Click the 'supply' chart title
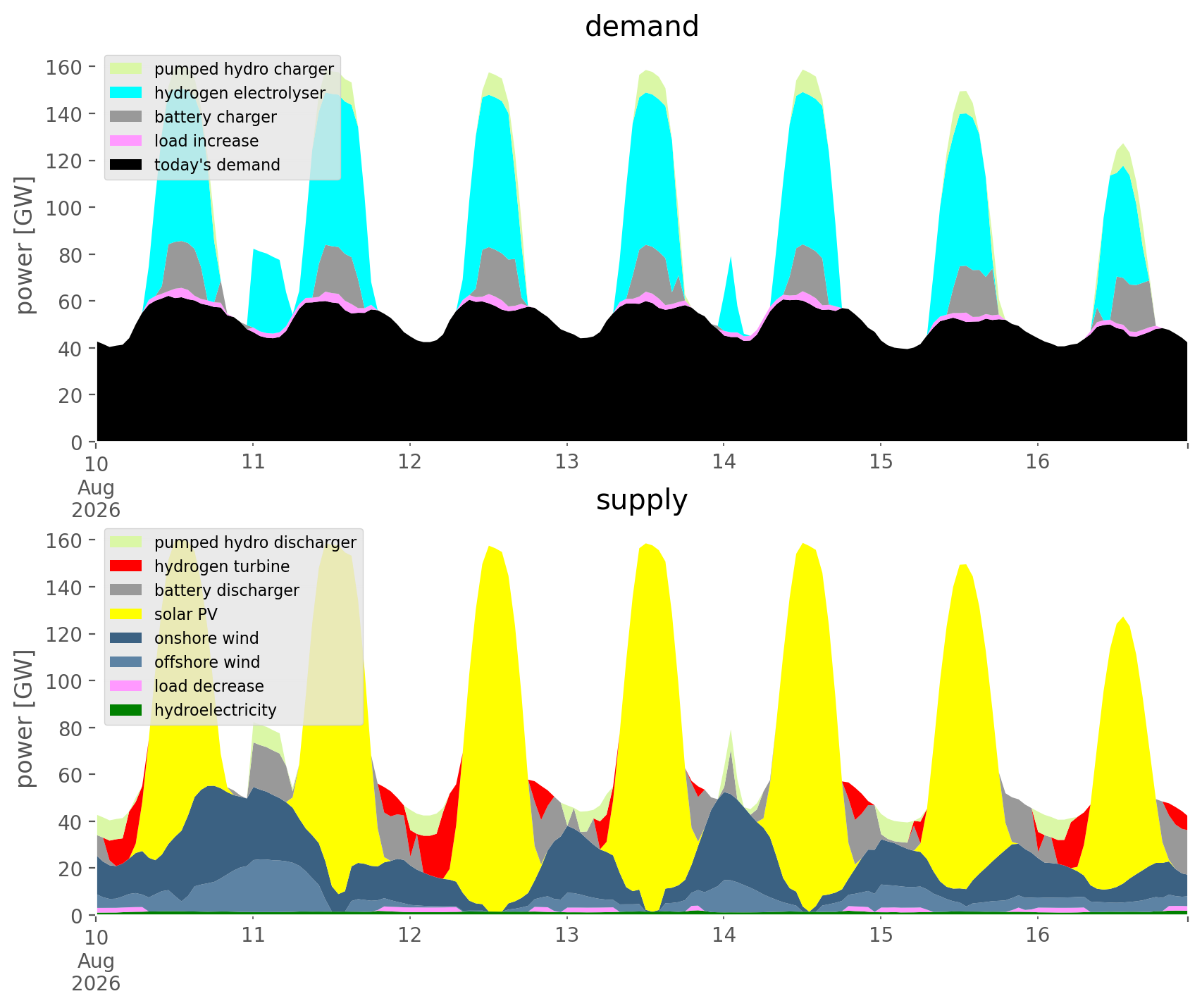This screenshot has height=1008, width=1202. [x=642, y=500]
